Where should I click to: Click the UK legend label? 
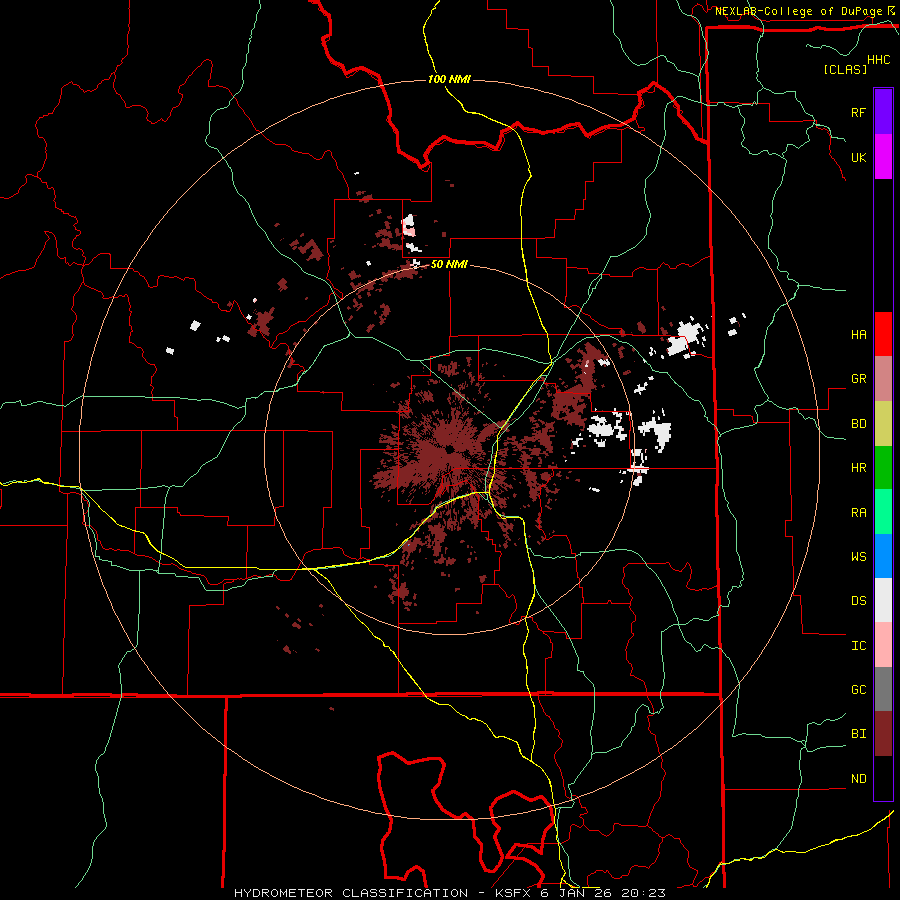858,157
